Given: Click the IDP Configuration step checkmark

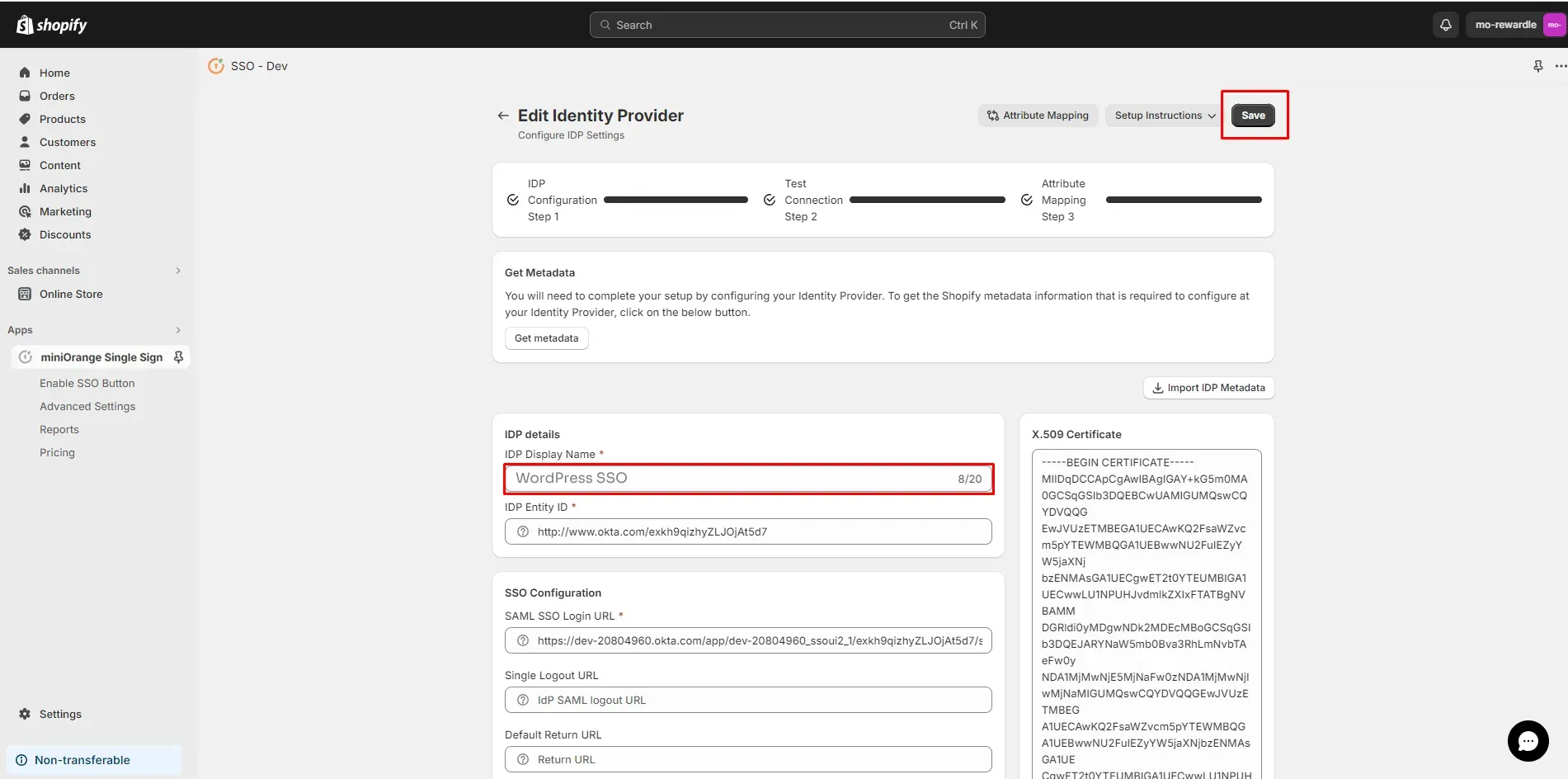Looking at the screenshot, I should click(513, 200).
